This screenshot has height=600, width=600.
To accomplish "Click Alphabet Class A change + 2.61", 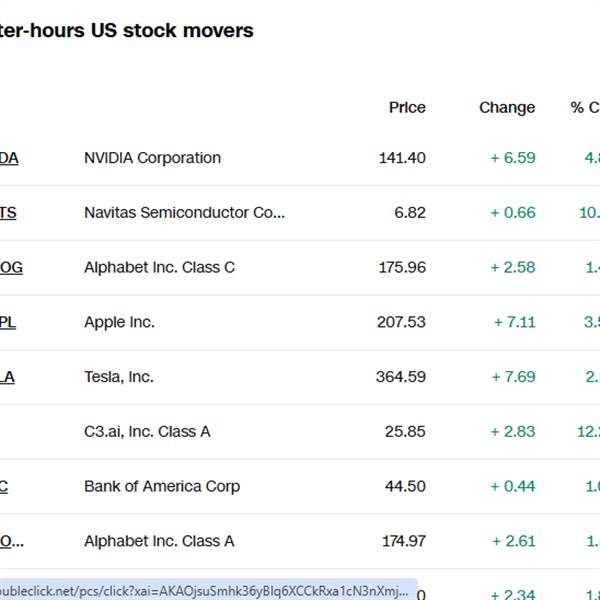I will click(514, 541).
